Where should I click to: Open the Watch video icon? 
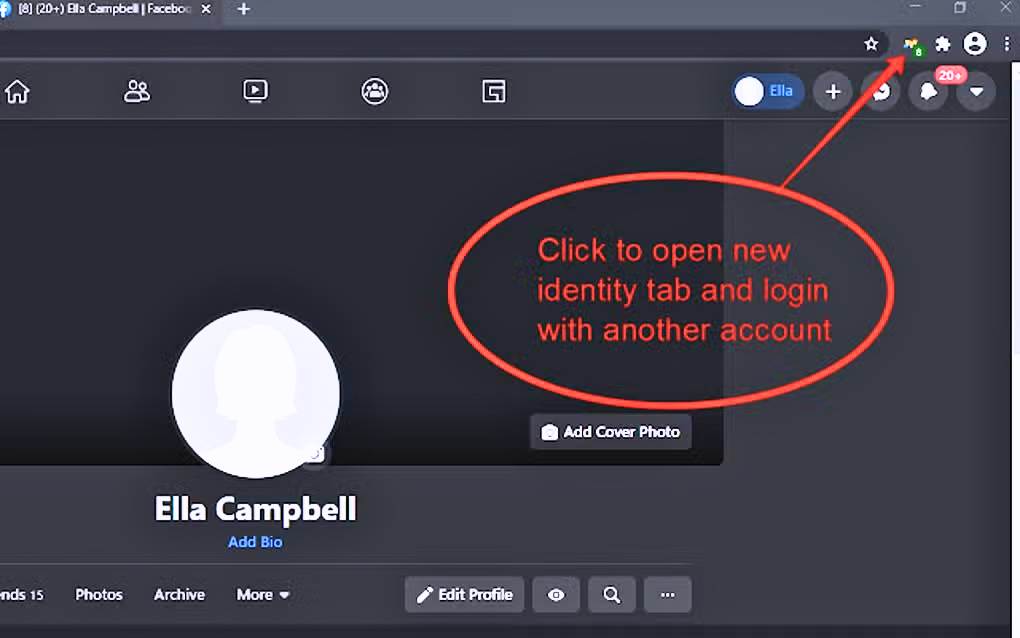click(x=255, y=92)
